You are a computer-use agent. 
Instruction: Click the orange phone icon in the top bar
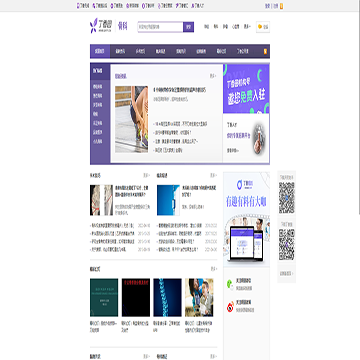coord(282,6)
